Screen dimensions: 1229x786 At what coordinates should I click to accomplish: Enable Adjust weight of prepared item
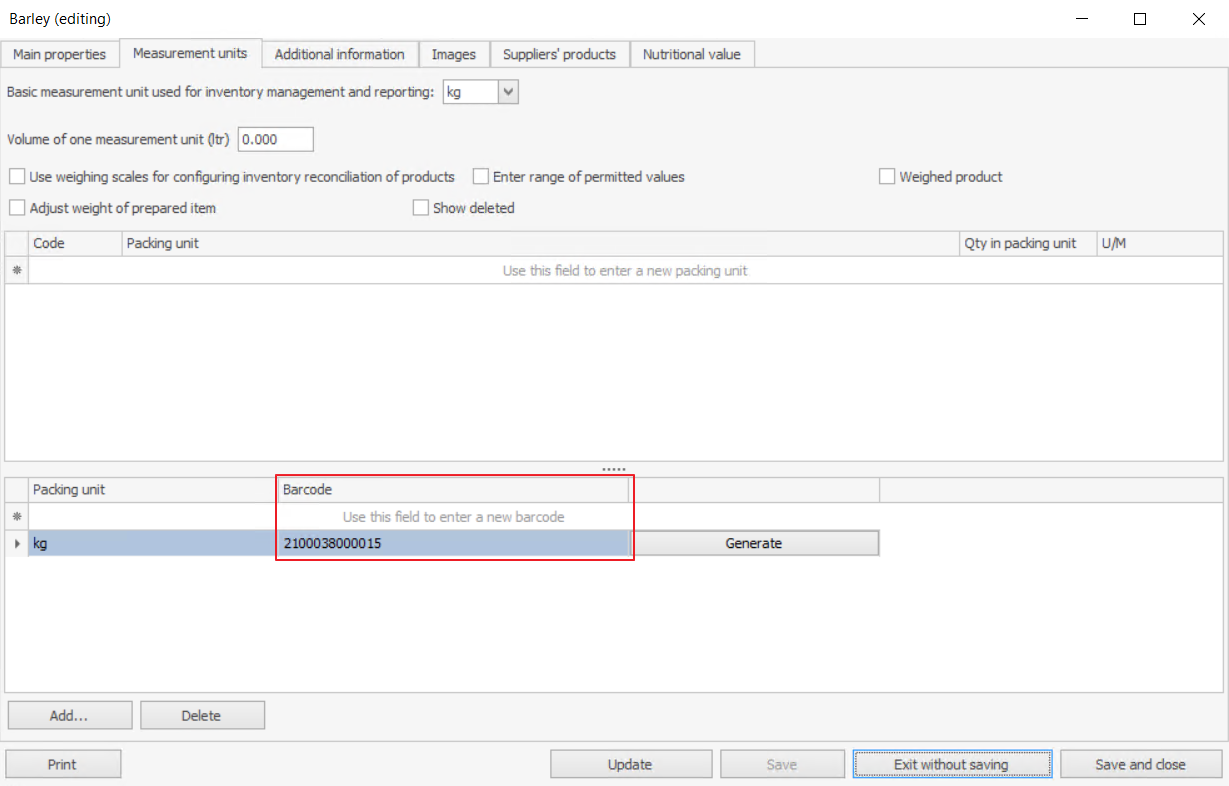17,208
